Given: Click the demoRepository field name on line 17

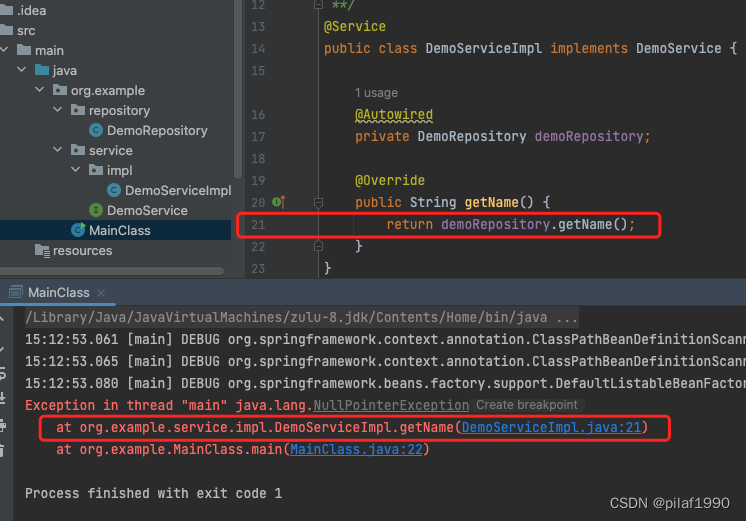Looking at the screenshot, I should click(x=589, y=137).
